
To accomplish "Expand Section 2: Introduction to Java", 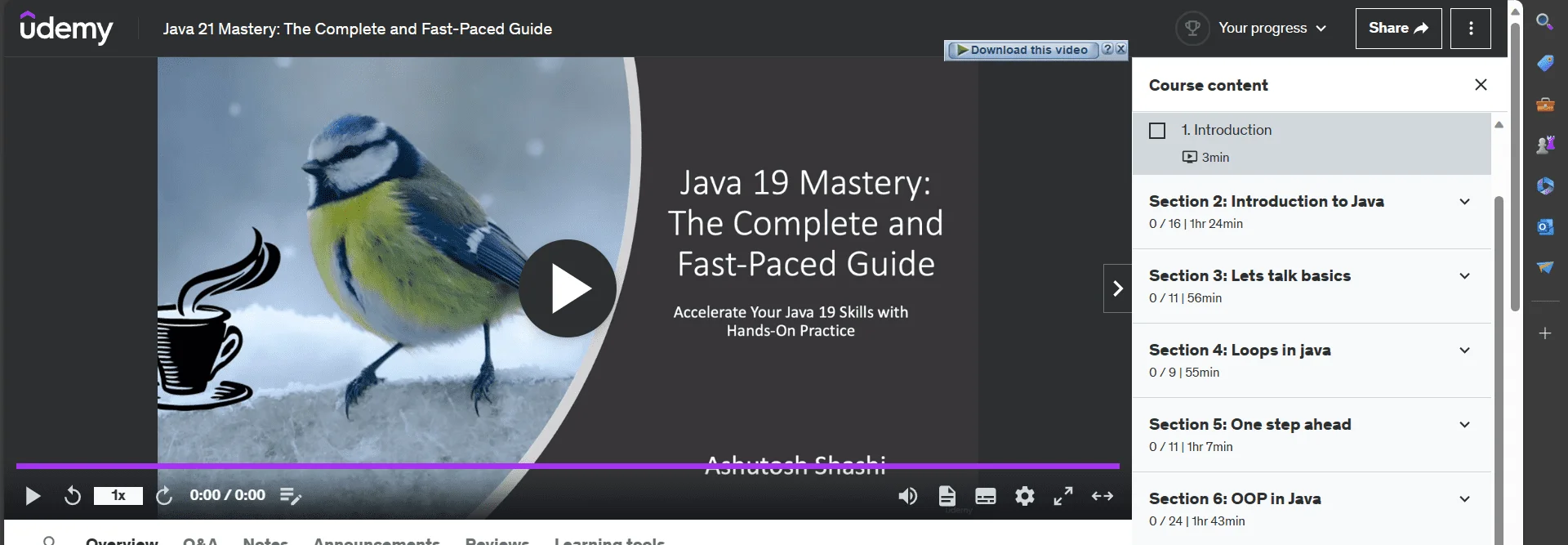I will pyautogui.click(x=1312, y=212).
